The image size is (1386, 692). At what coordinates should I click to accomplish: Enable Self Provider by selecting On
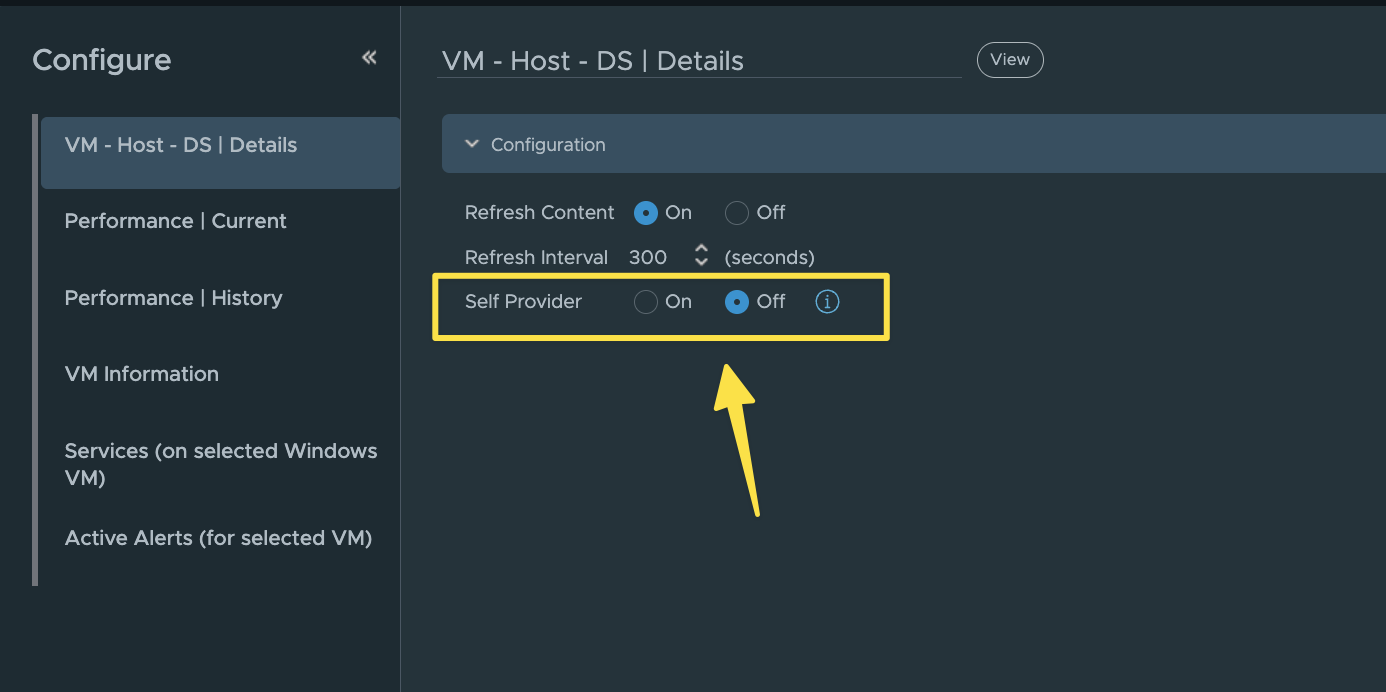tap(646, 301)
